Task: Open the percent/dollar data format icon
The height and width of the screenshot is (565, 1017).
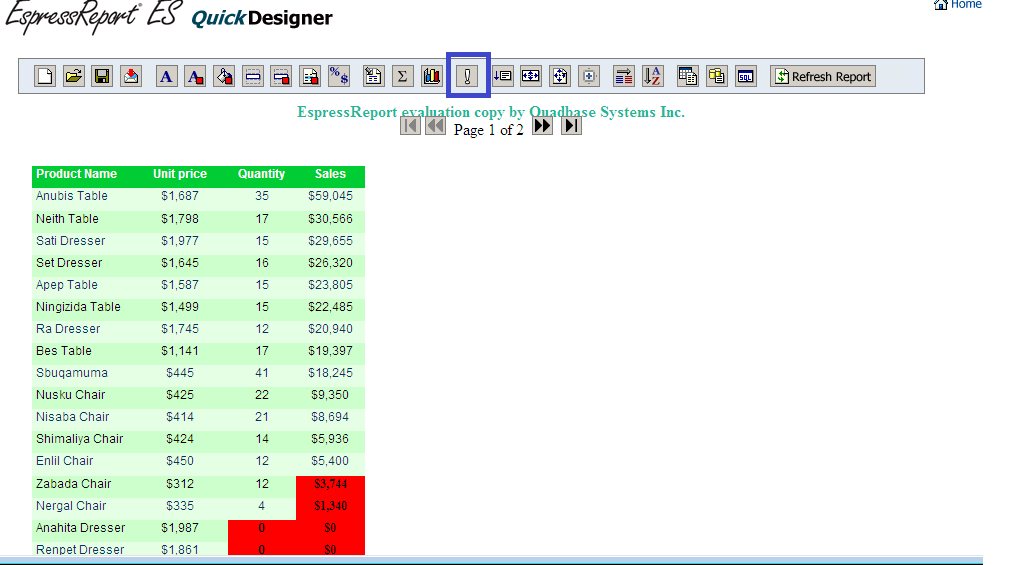Action: [x=339, y=77]
